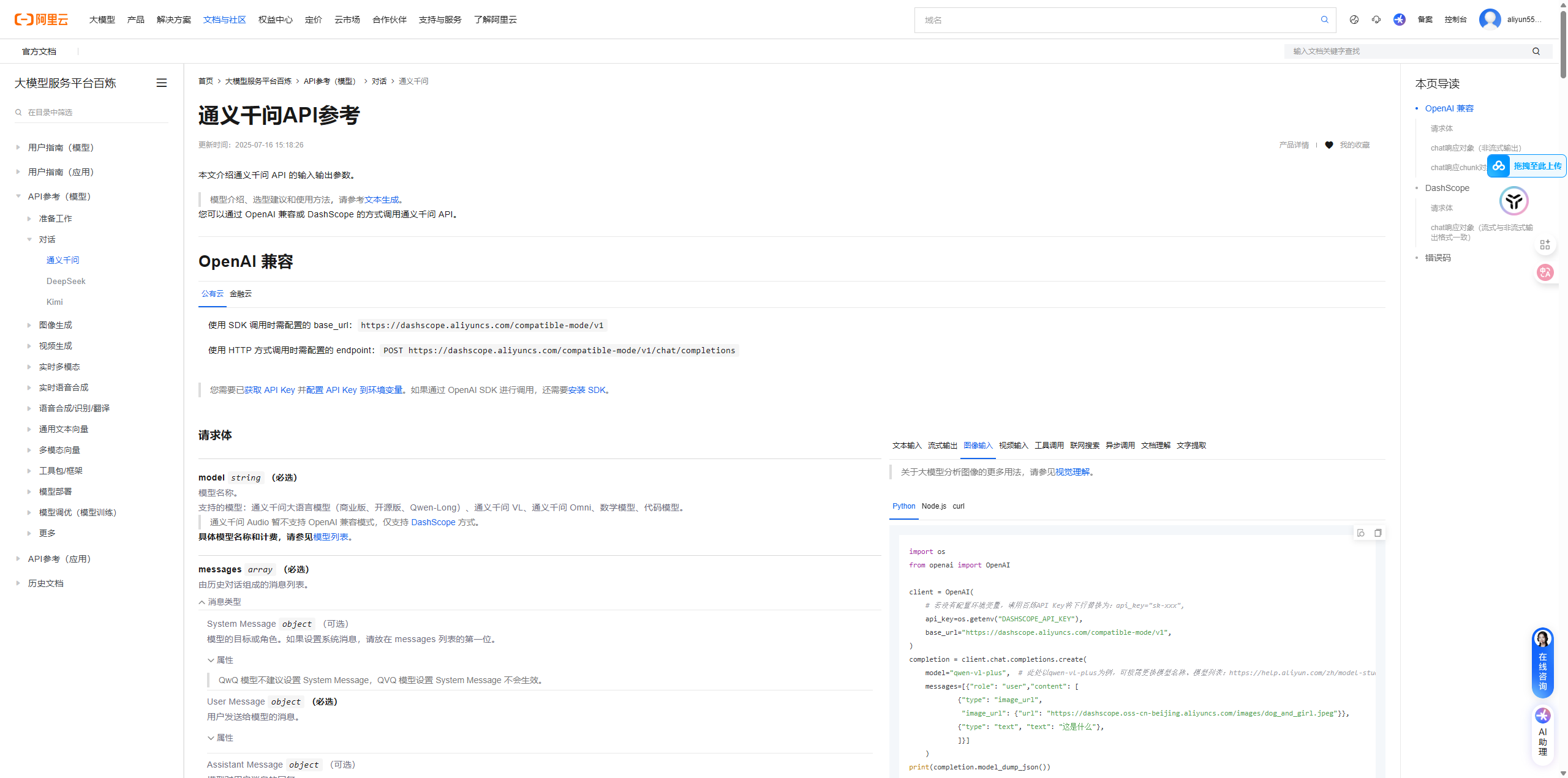Image resolution: width=1568 pixels, height=778 pixels.
Task: Open the AI 助理 floating assistant
Action: [1543, 735]
